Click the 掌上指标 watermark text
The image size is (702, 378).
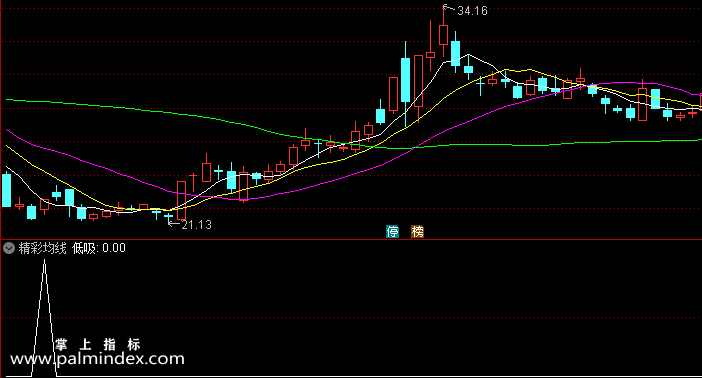(98, 344)
